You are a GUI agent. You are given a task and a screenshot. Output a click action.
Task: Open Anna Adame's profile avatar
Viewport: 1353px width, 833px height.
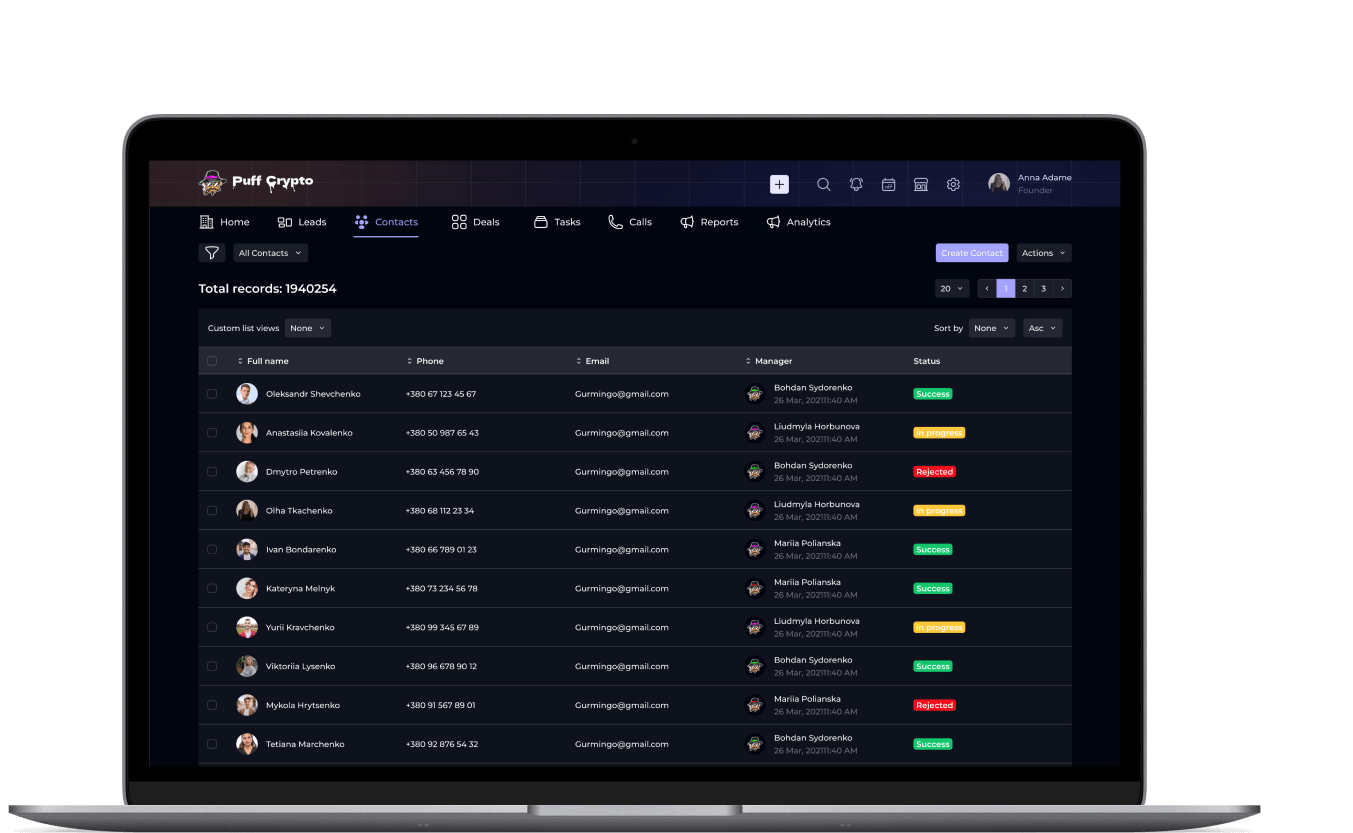click(998, 183)
